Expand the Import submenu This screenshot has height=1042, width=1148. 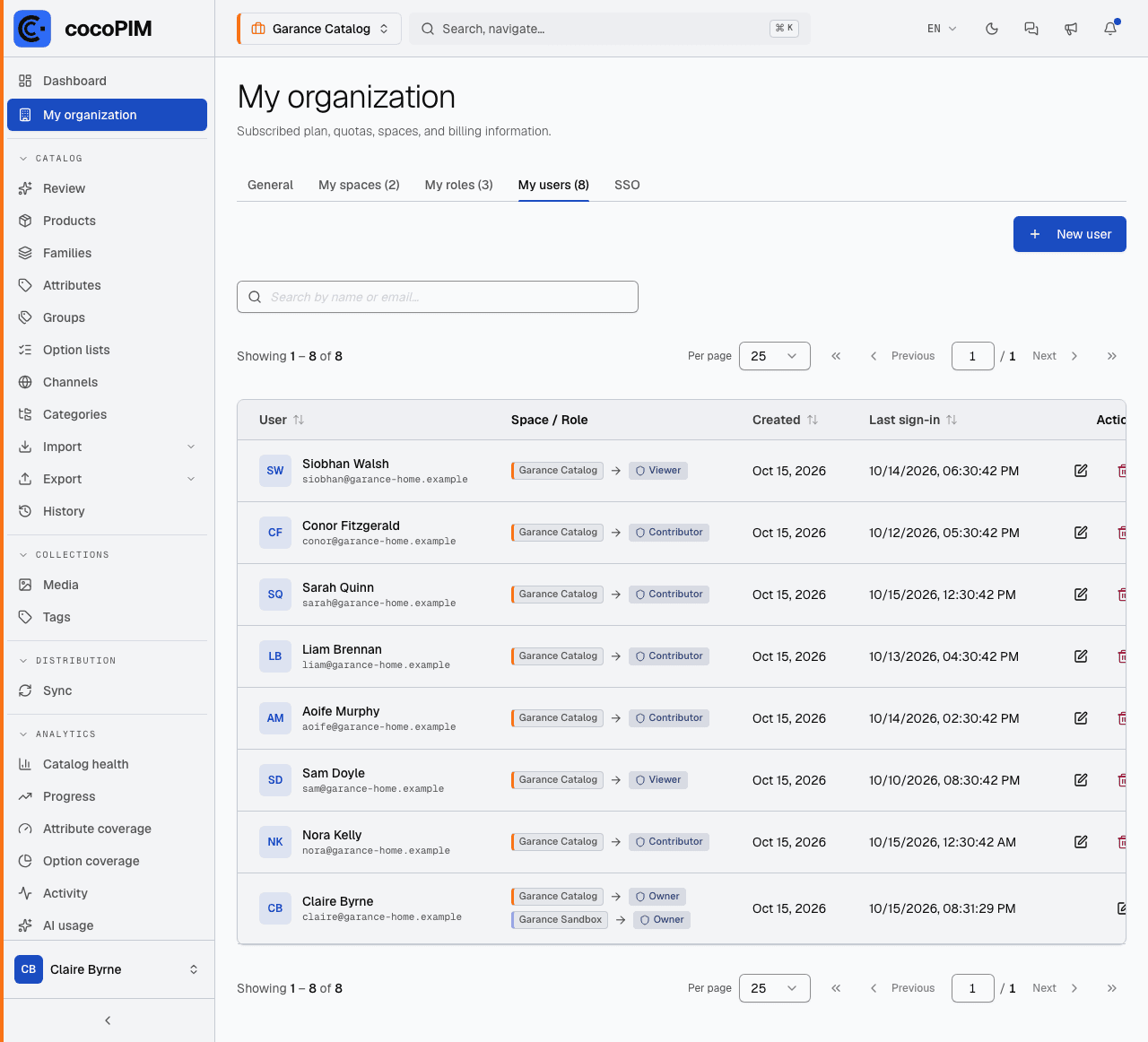108,447
